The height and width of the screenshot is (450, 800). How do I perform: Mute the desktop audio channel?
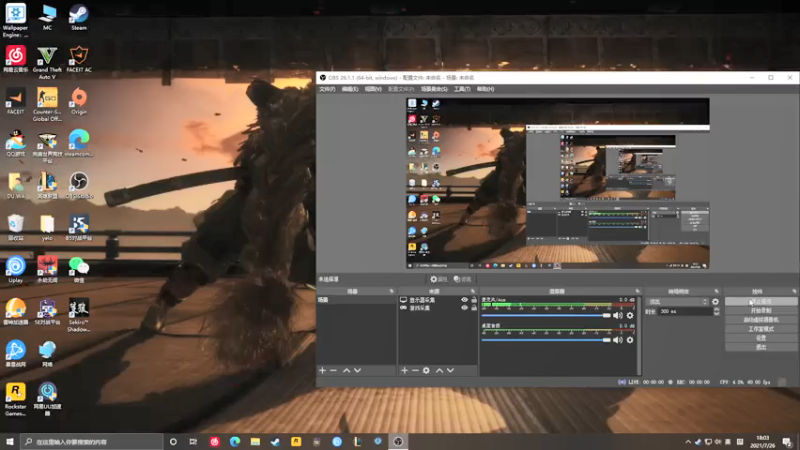click(618, 340)
